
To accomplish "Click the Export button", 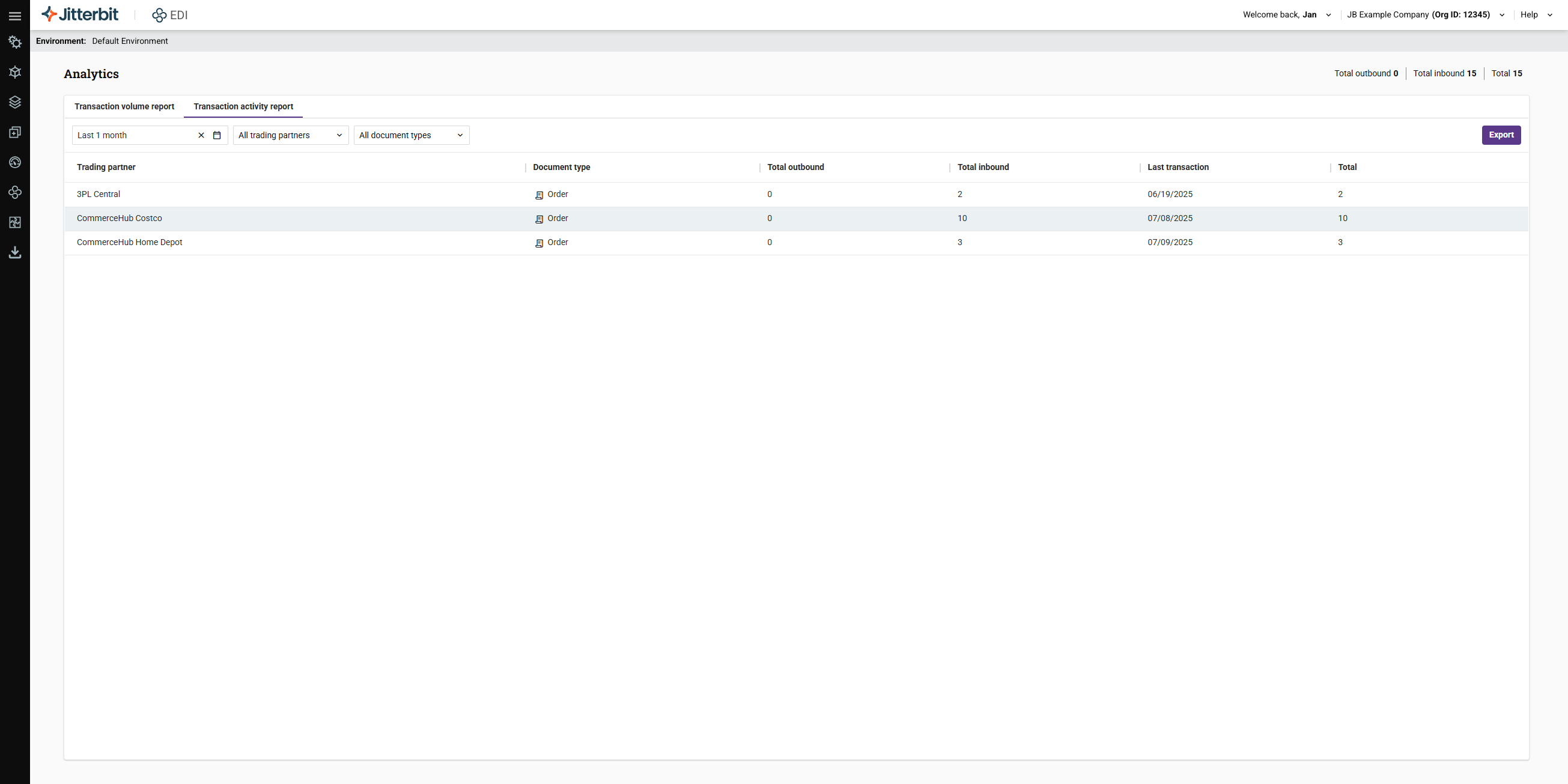I will [1501, 135].
